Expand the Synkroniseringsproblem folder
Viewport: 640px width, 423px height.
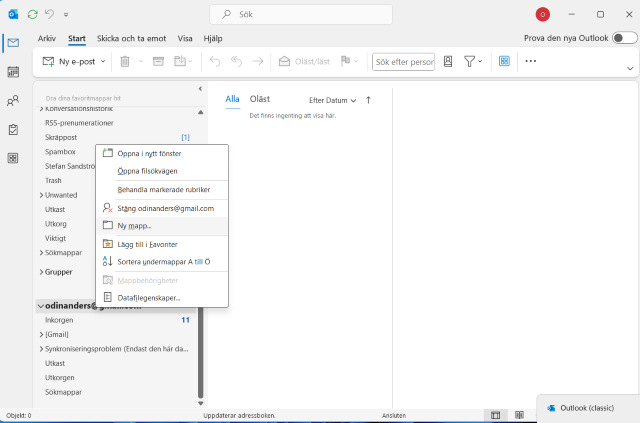point(41,349)
